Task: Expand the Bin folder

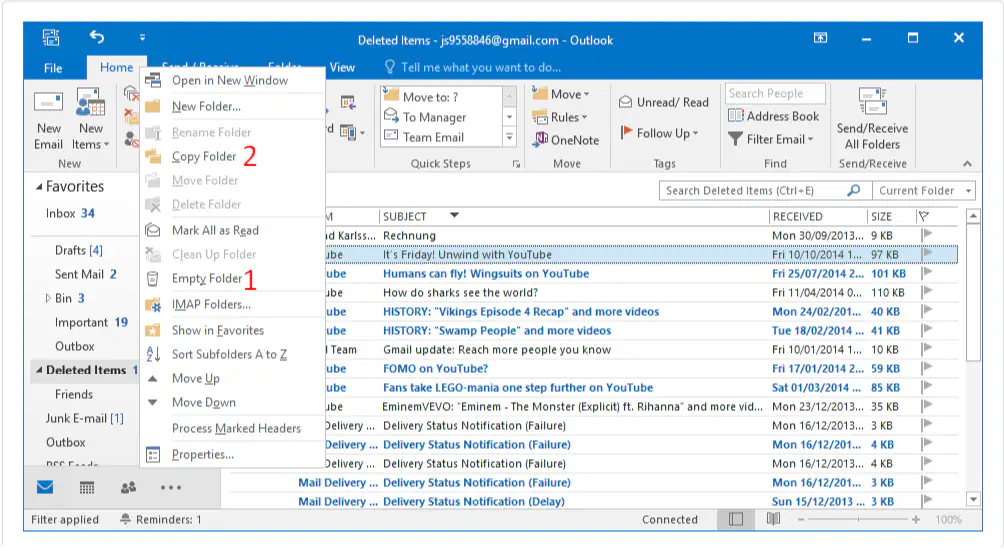Action: point(47,298)
